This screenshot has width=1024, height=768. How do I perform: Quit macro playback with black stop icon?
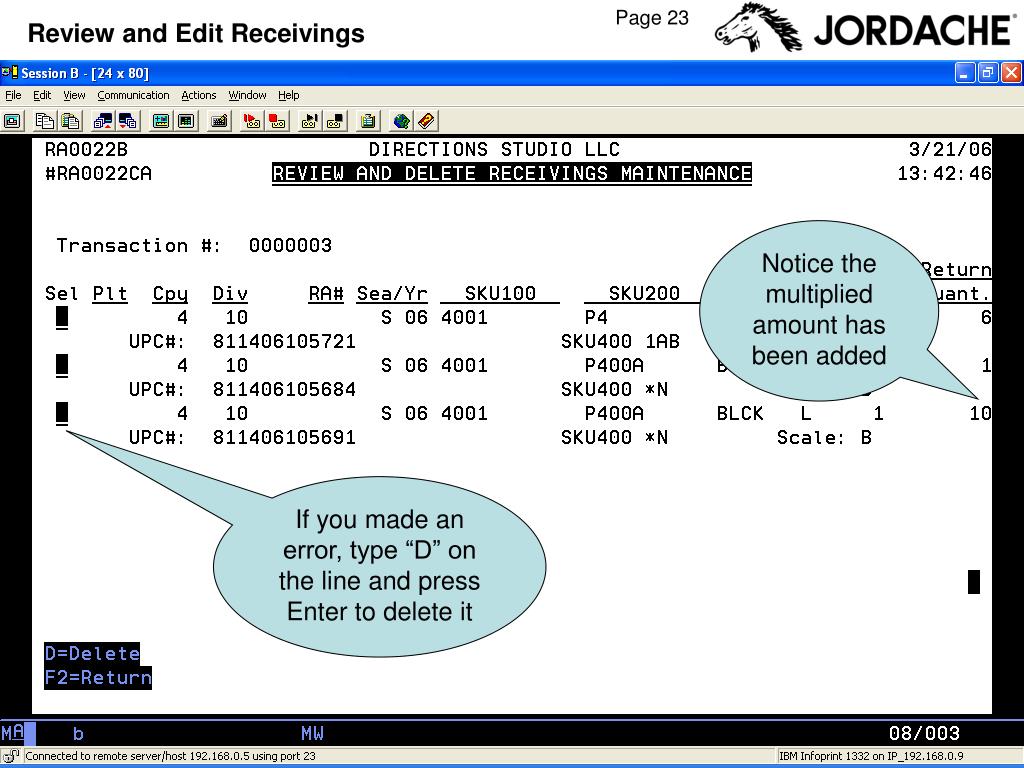pyautogui.click(x=335, y=121)
